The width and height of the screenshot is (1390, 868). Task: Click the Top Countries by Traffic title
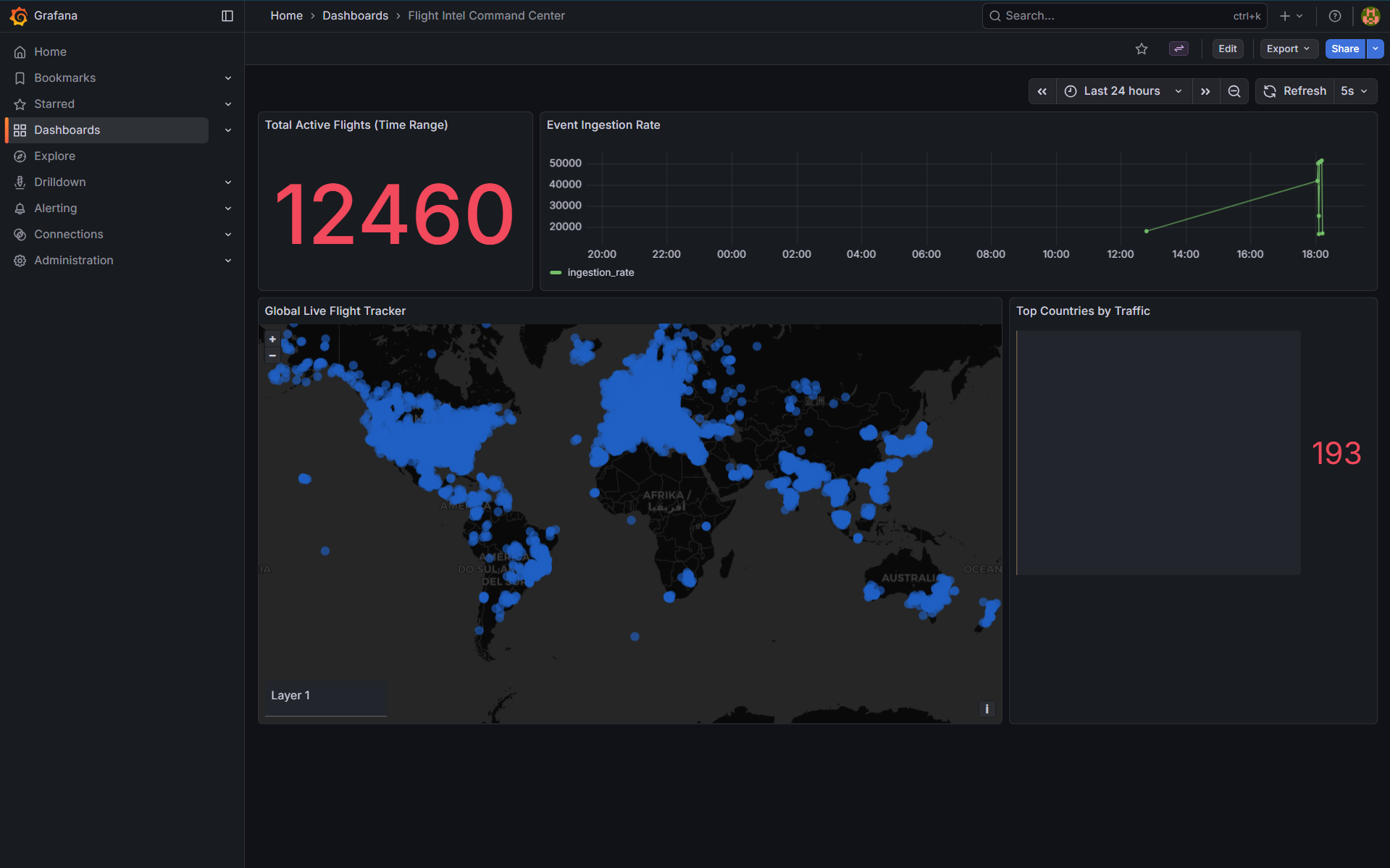(x=1083, y=311)
